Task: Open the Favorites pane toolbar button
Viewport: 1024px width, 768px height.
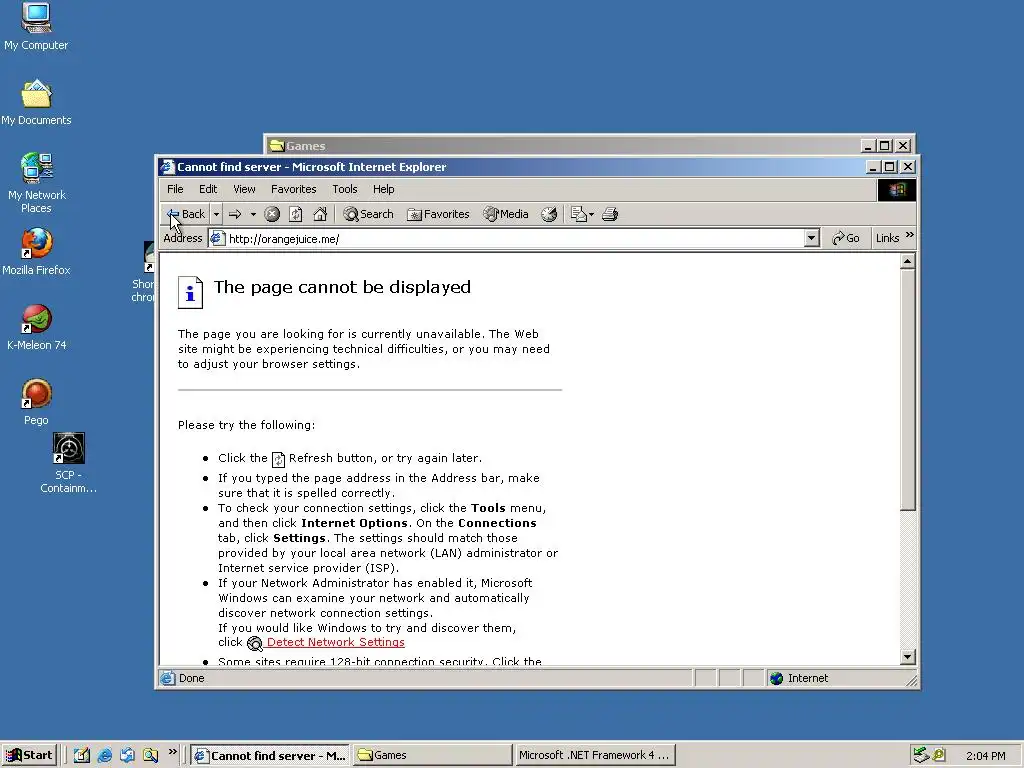Action: pos(438,214)
